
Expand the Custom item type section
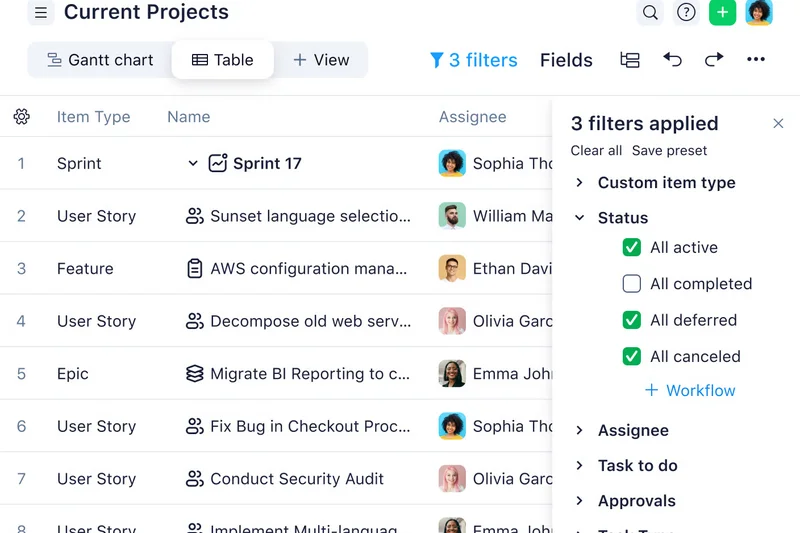tap(580, 183)
